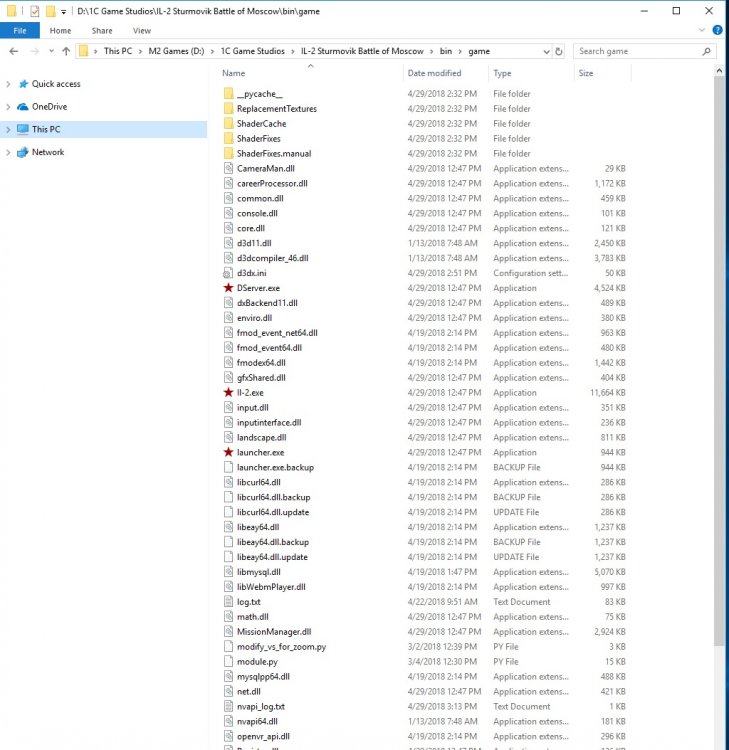Select the modify_vs_for_zoom.py file icon
This screenshot has width=729, height=750.
(x=229, y=646)
